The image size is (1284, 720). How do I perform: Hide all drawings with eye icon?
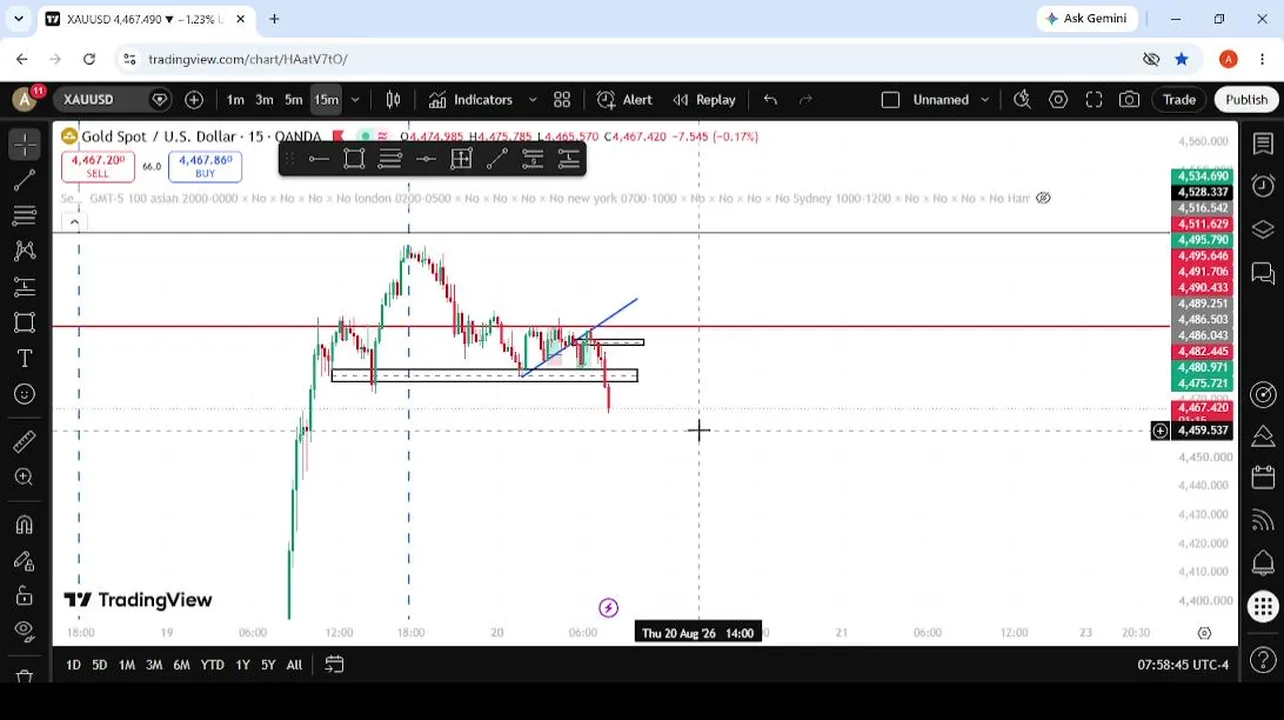click(25, 631)
